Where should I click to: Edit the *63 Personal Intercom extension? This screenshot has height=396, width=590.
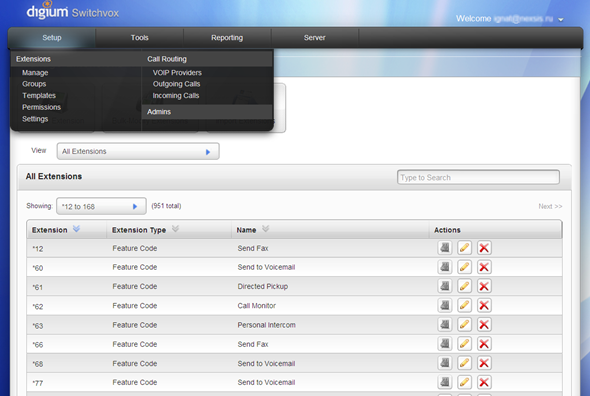[464, 324]
